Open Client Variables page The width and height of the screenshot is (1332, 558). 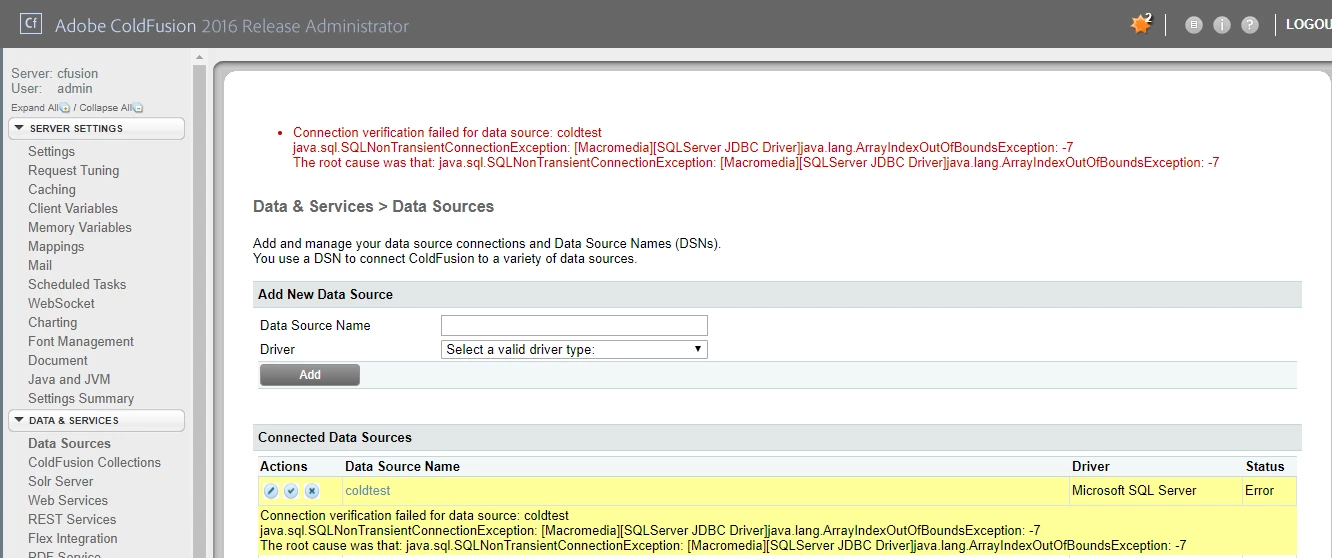(73, 209)
